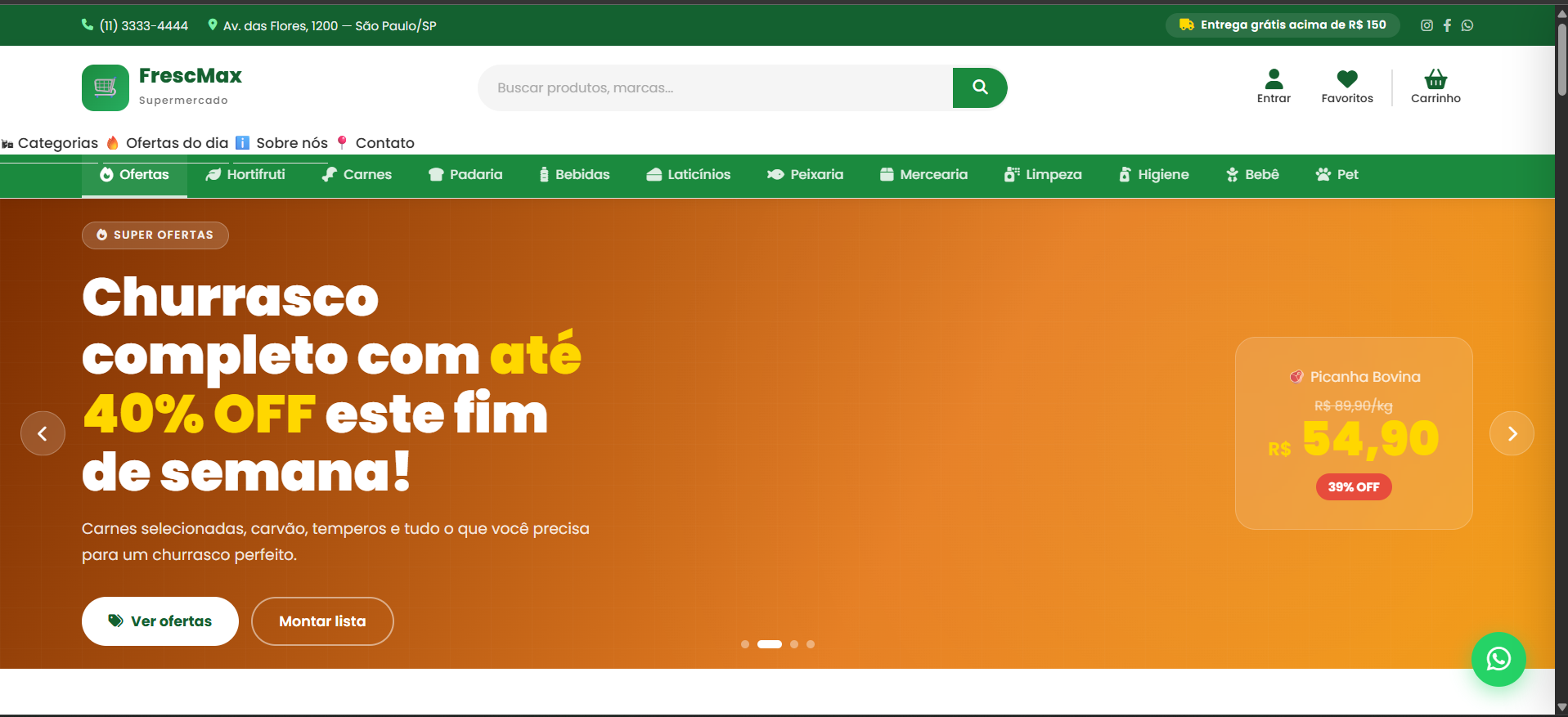Click the scrollbar down arrow
Screen dimensions: 1568x717
point(1561,708)
